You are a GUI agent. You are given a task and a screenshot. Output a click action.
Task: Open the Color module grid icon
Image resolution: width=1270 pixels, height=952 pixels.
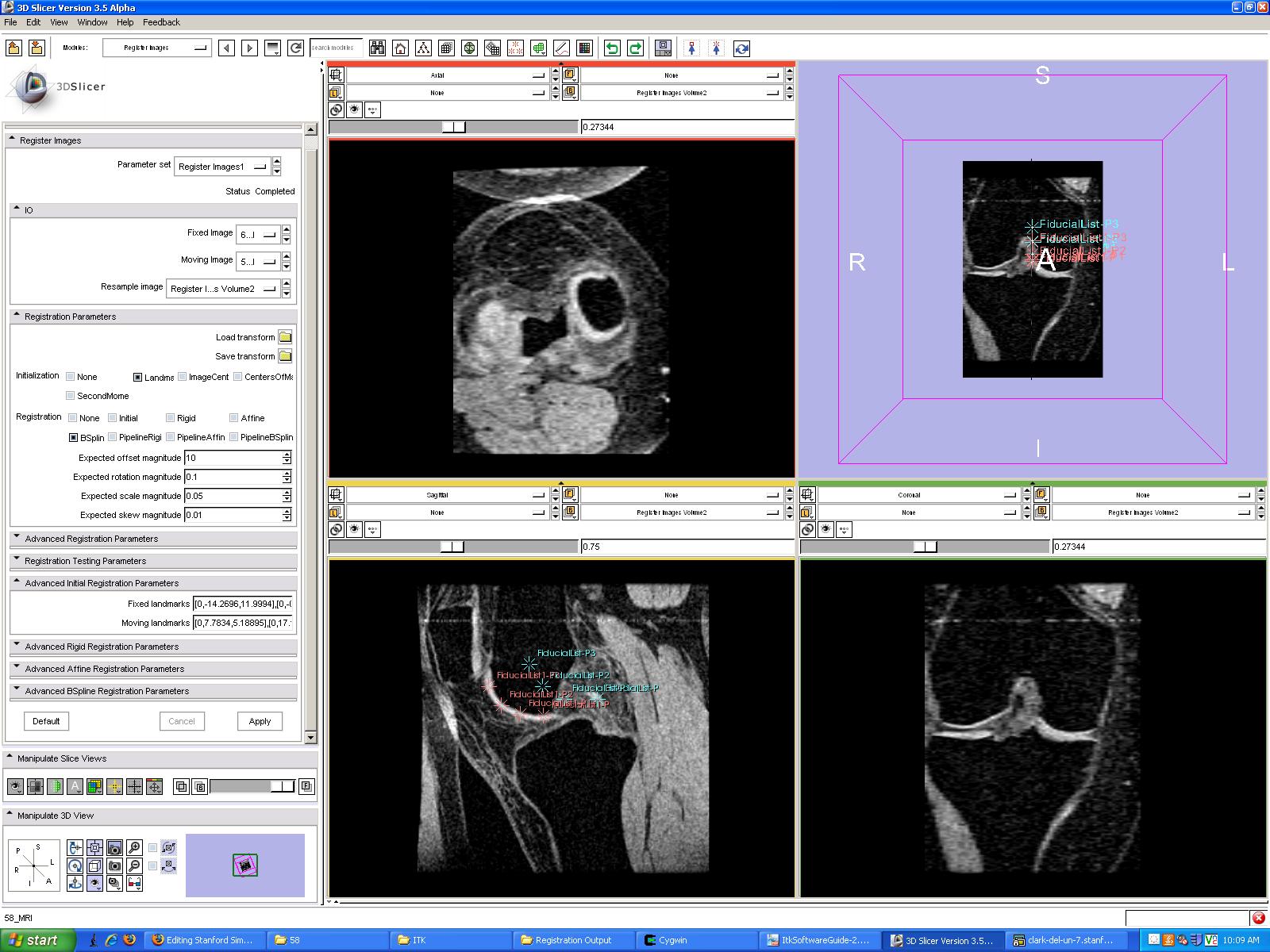585,48
